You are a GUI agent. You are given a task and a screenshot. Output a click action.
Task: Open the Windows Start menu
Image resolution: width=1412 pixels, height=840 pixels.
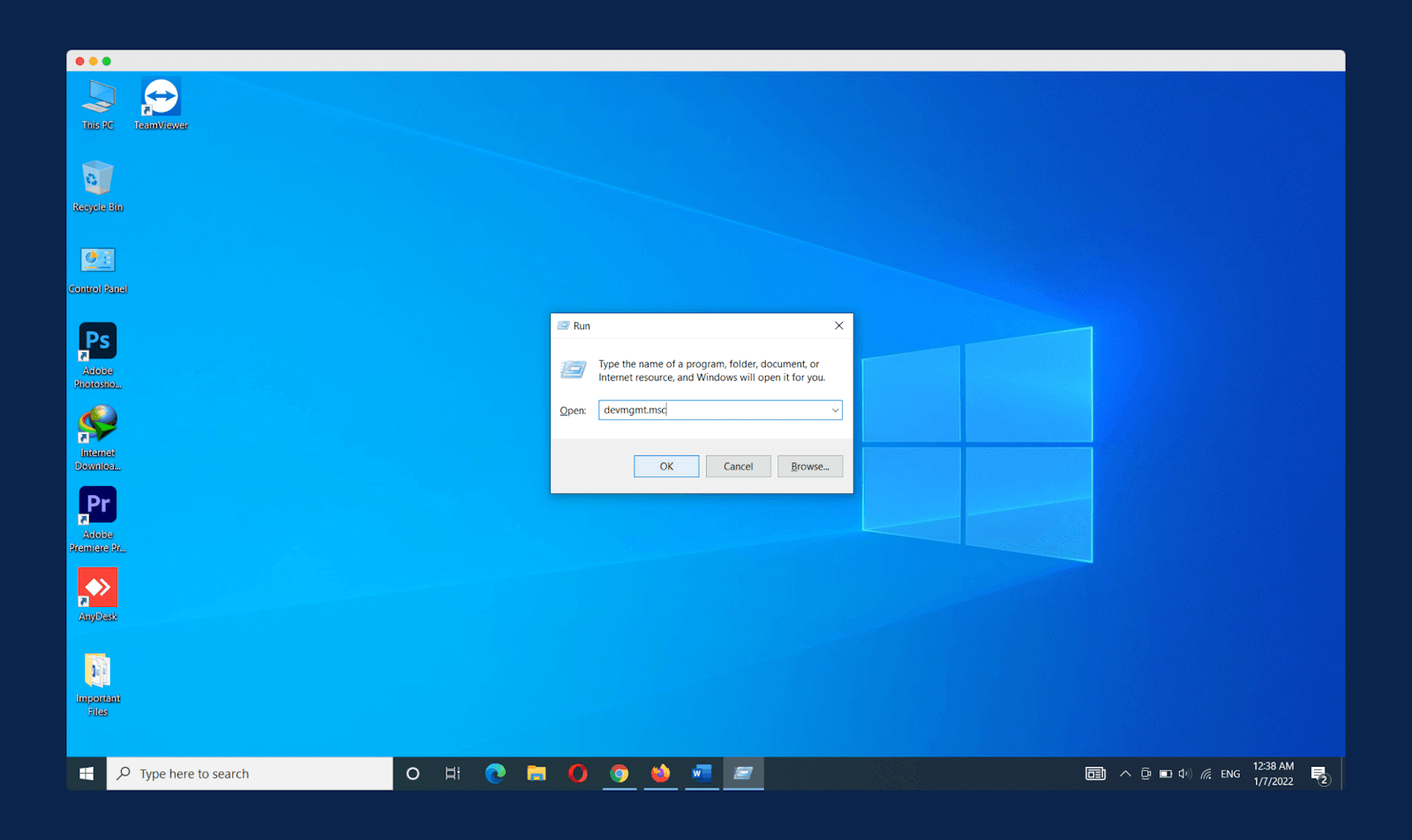coord(86,774)
